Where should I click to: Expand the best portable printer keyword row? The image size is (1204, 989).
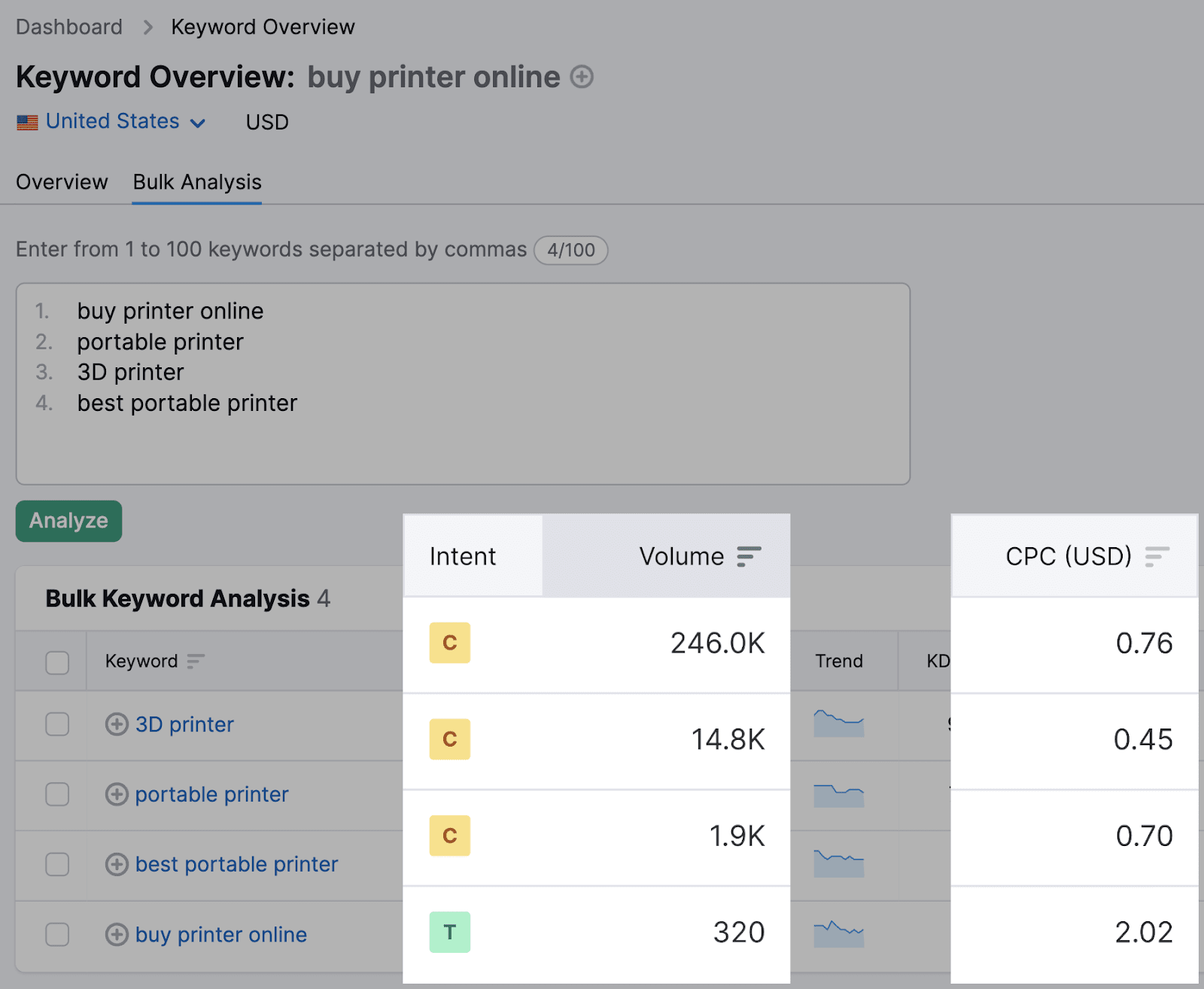click(117, 864)
